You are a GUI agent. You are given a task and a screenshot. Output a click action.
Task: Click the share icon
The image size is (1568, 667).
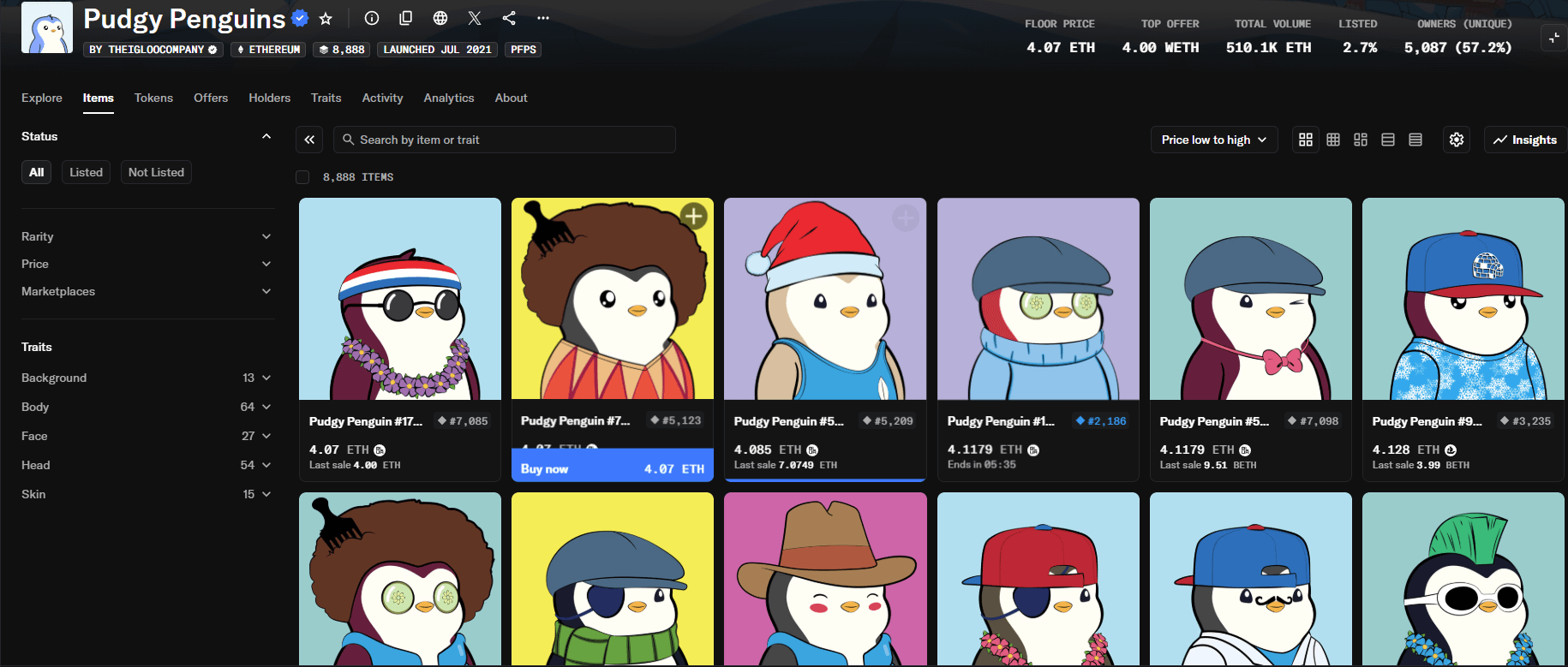click(509, 18)
